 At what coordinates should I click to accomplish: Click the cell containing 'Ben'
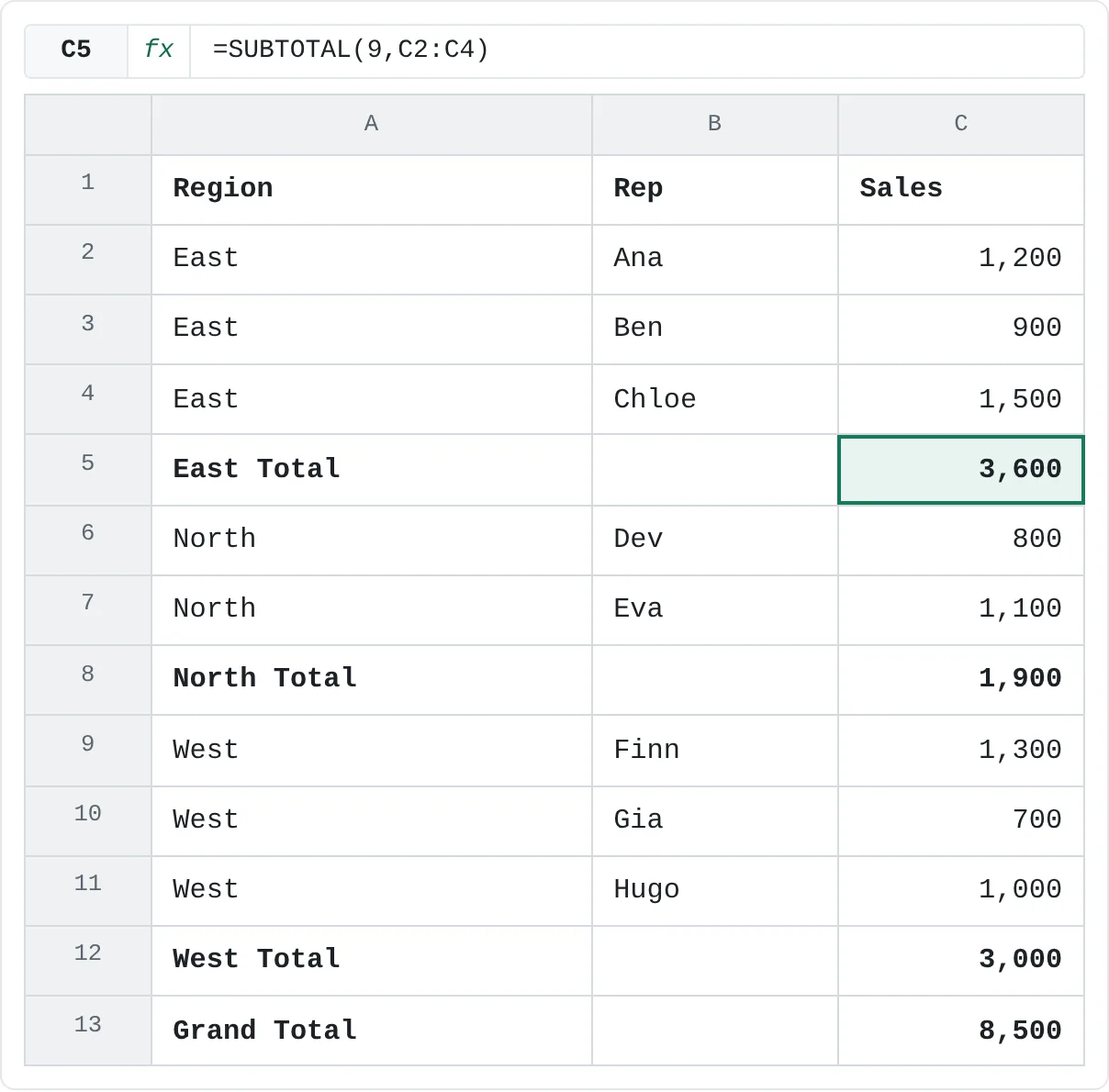tap(715, 329)
